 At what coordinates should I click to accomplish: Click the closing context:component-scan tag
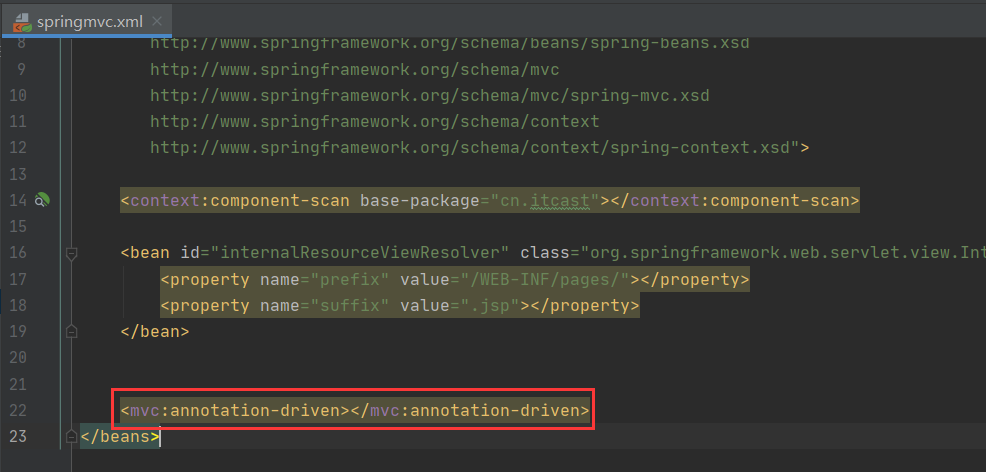click(735, 200)
